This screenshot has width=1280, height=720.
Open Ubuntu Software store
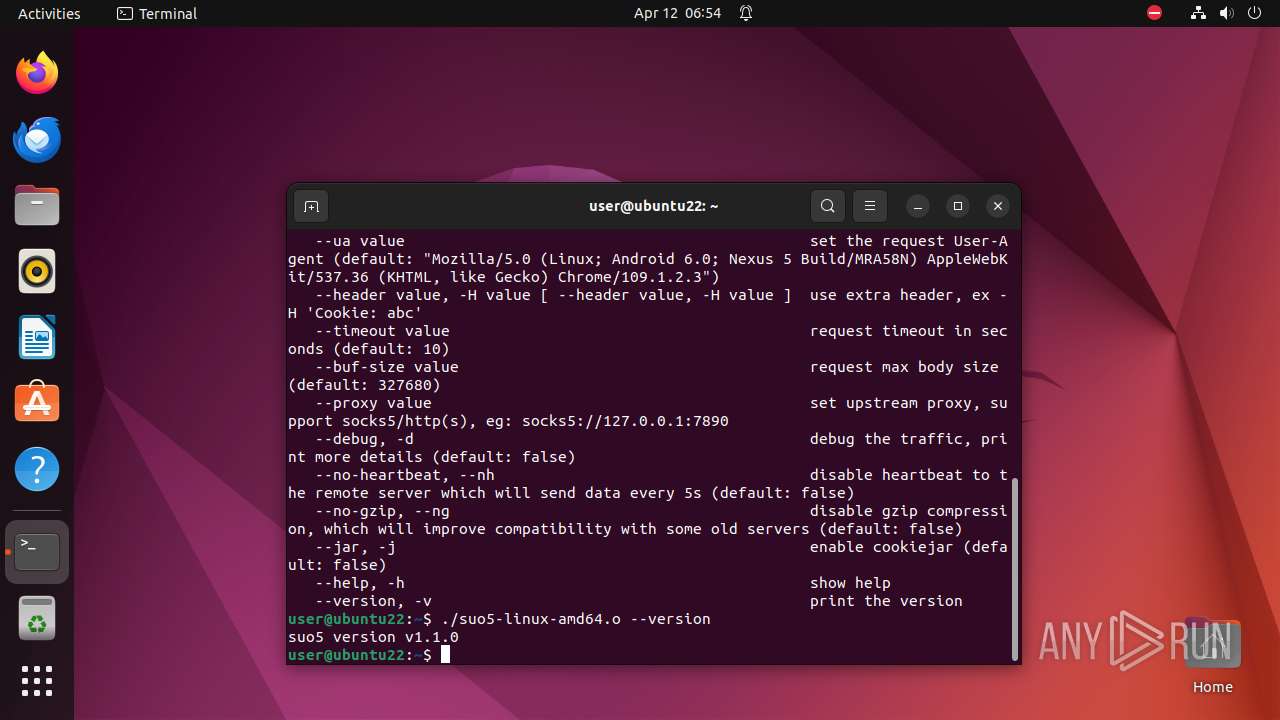click(37, 403)
